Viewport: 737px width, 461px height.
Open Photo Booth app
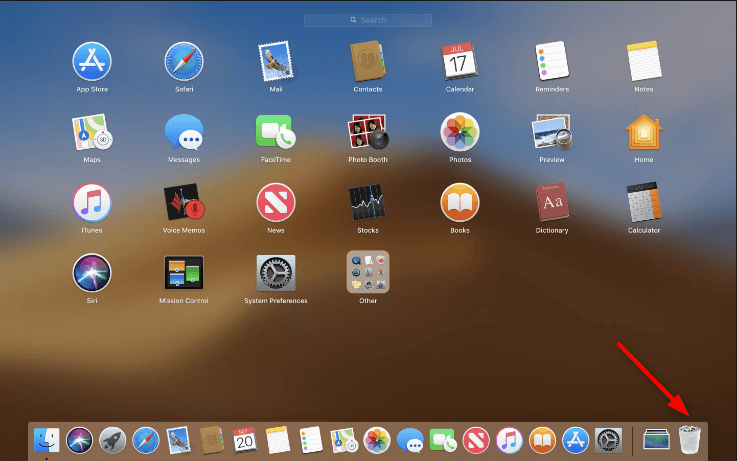coord(368,132)
